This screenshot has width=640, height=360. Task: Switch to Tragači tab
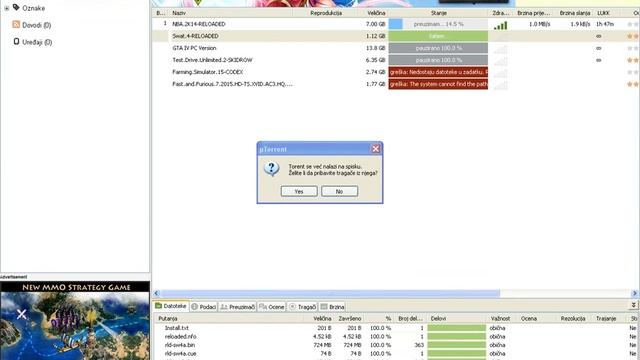click(302, 307)
